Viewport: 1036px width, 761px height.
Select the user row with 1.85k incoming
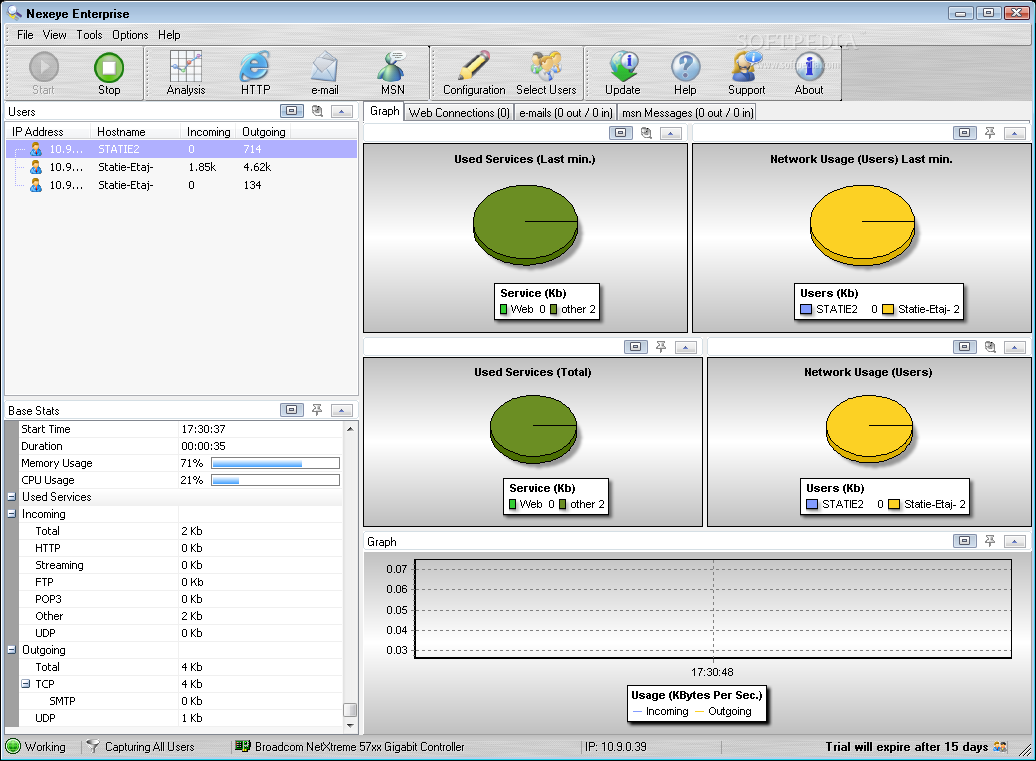(x=182, y=167)
